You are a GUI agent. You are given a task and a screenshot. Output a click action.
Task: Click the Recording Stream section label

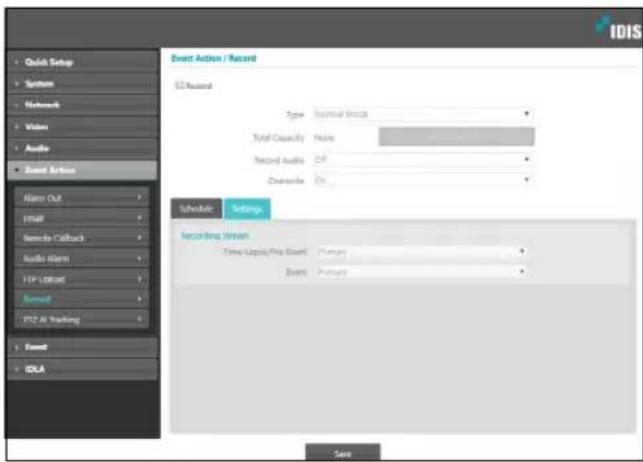[x=215, y=236]
